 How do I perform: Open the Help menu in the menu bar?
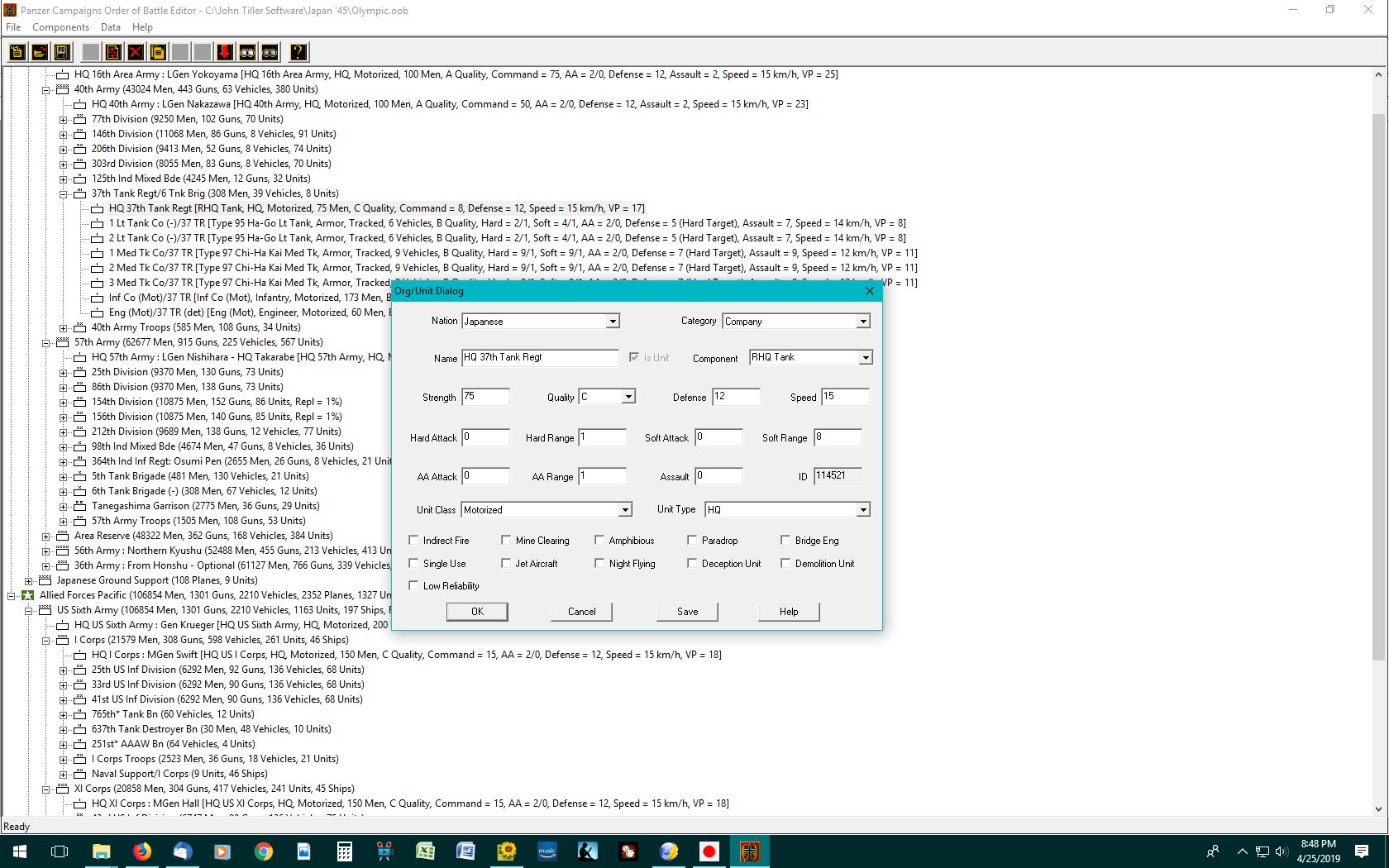pyautogui.click(x=142, y=27)
